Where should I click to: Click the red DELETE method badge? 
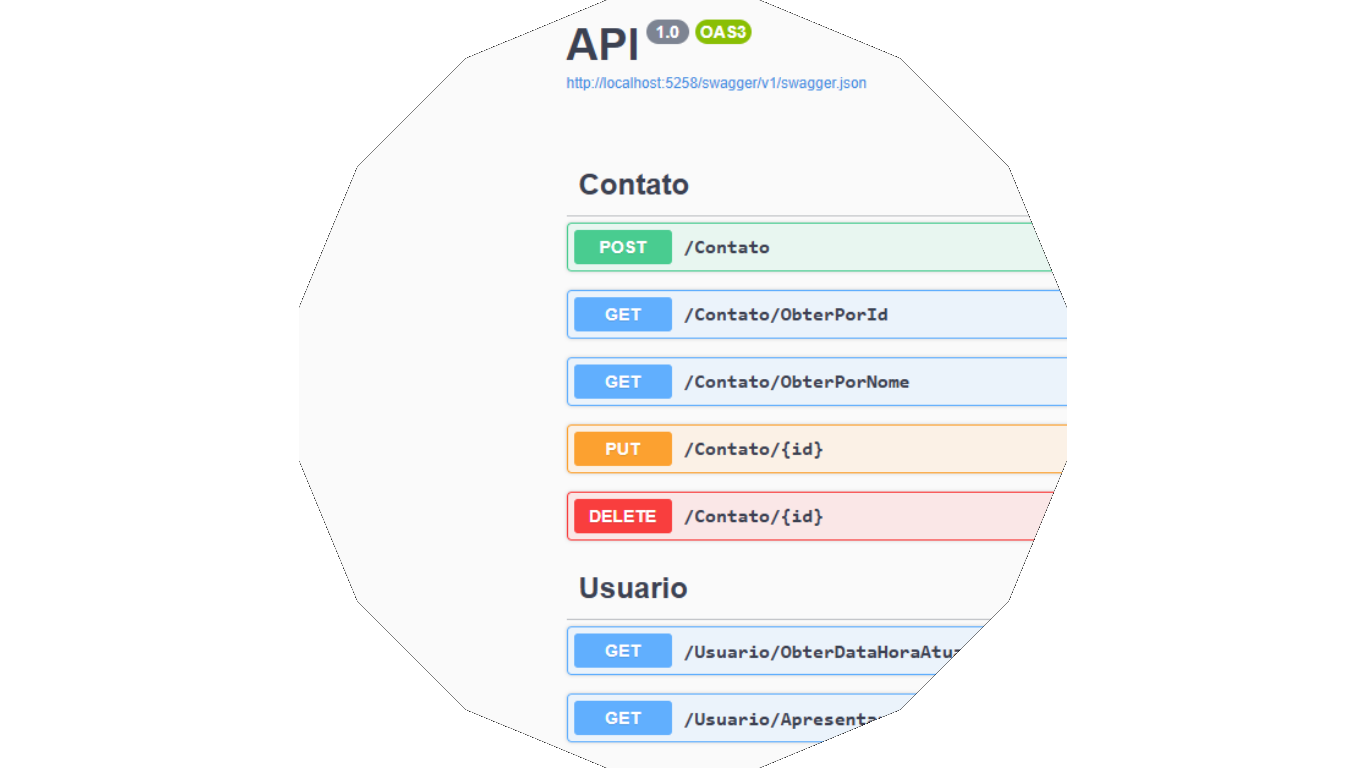[623, 516]
